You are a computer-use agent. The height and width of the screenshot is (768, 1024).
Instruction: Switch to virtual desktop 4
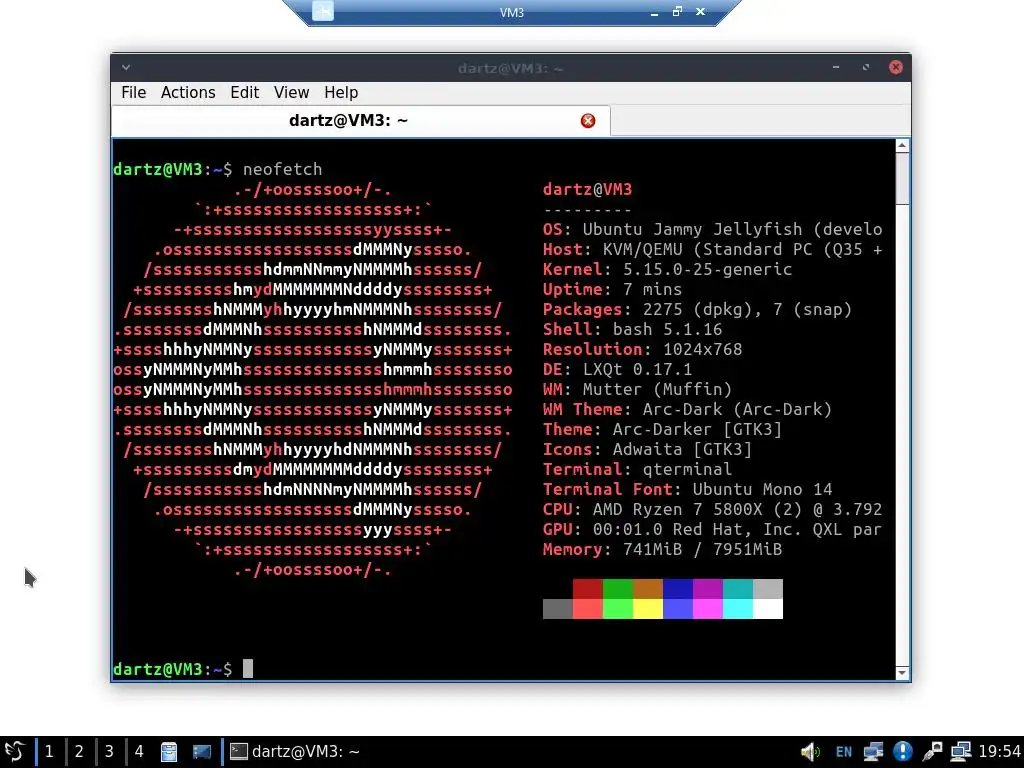[139, 751]
